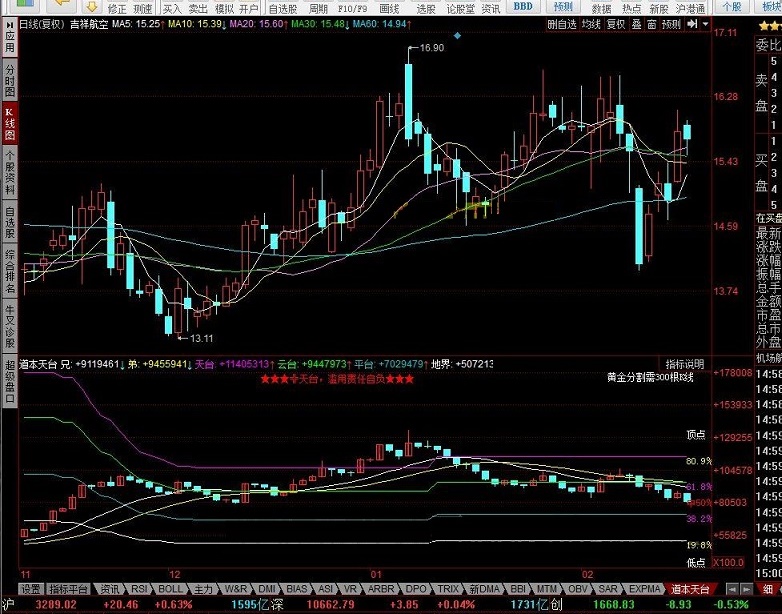Open the 周期 period selector
Image resolution: width=782 pixels, height=614 pixels.
click(x=318, y=8)
